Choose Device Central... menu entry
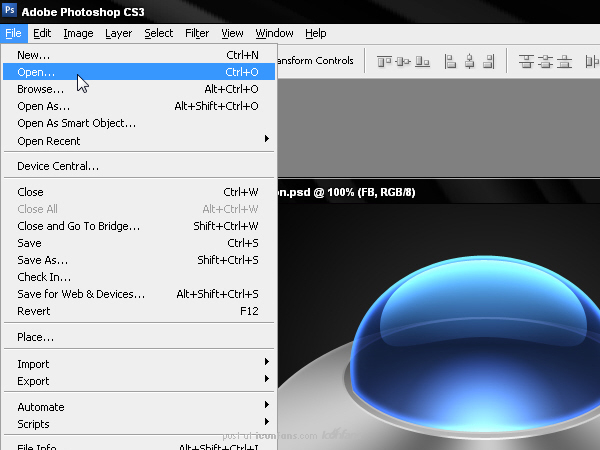Image resolution: width=600 pixels, height=450 pixels. (139, 166)
